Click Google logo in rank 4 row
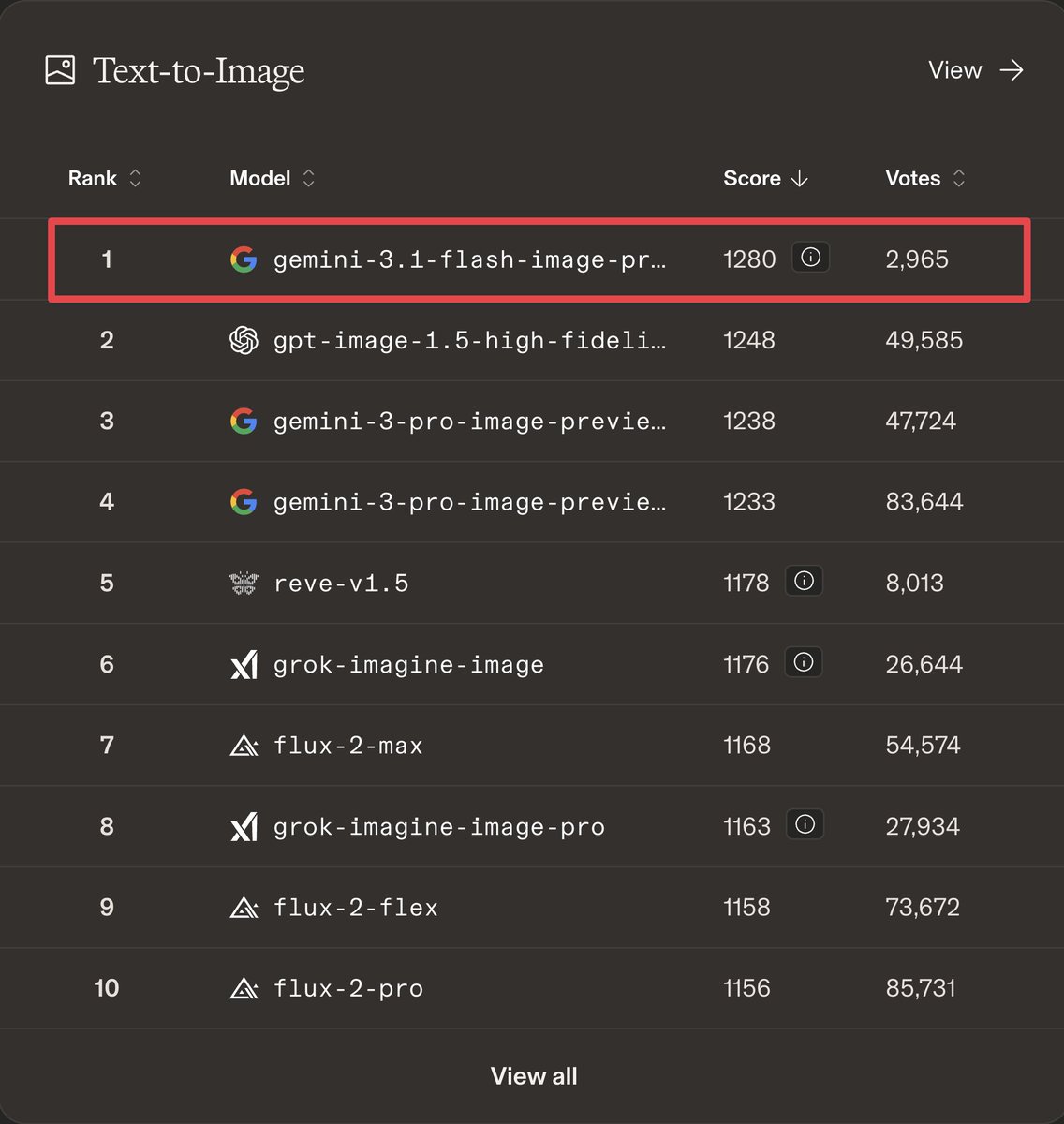 point(244,502)
